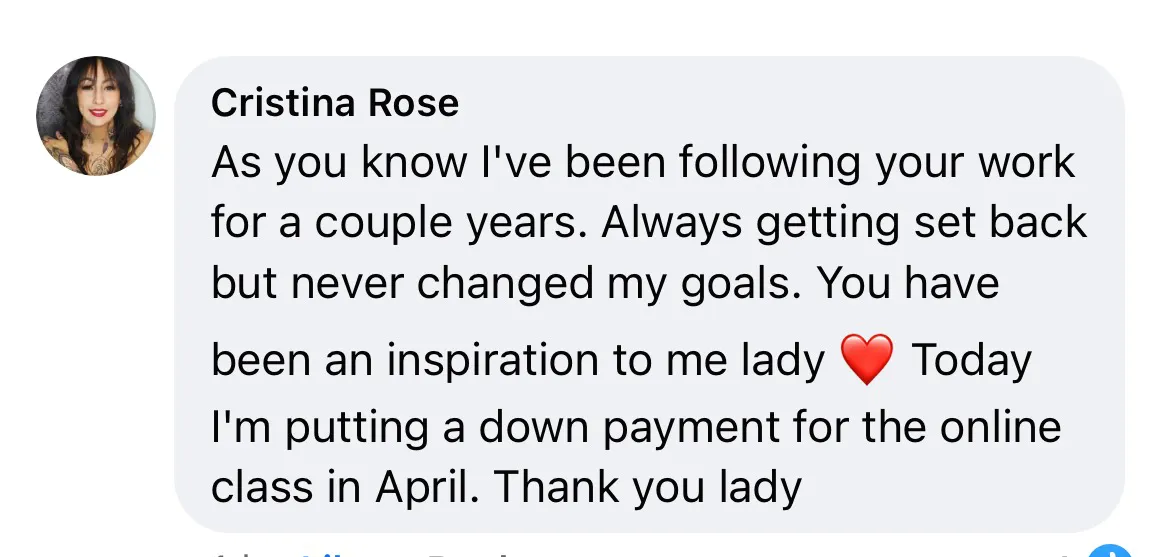This screenshot has height=557, width=1170.
Task: Click the word "goals" in the comment
Action: point(740,284)
